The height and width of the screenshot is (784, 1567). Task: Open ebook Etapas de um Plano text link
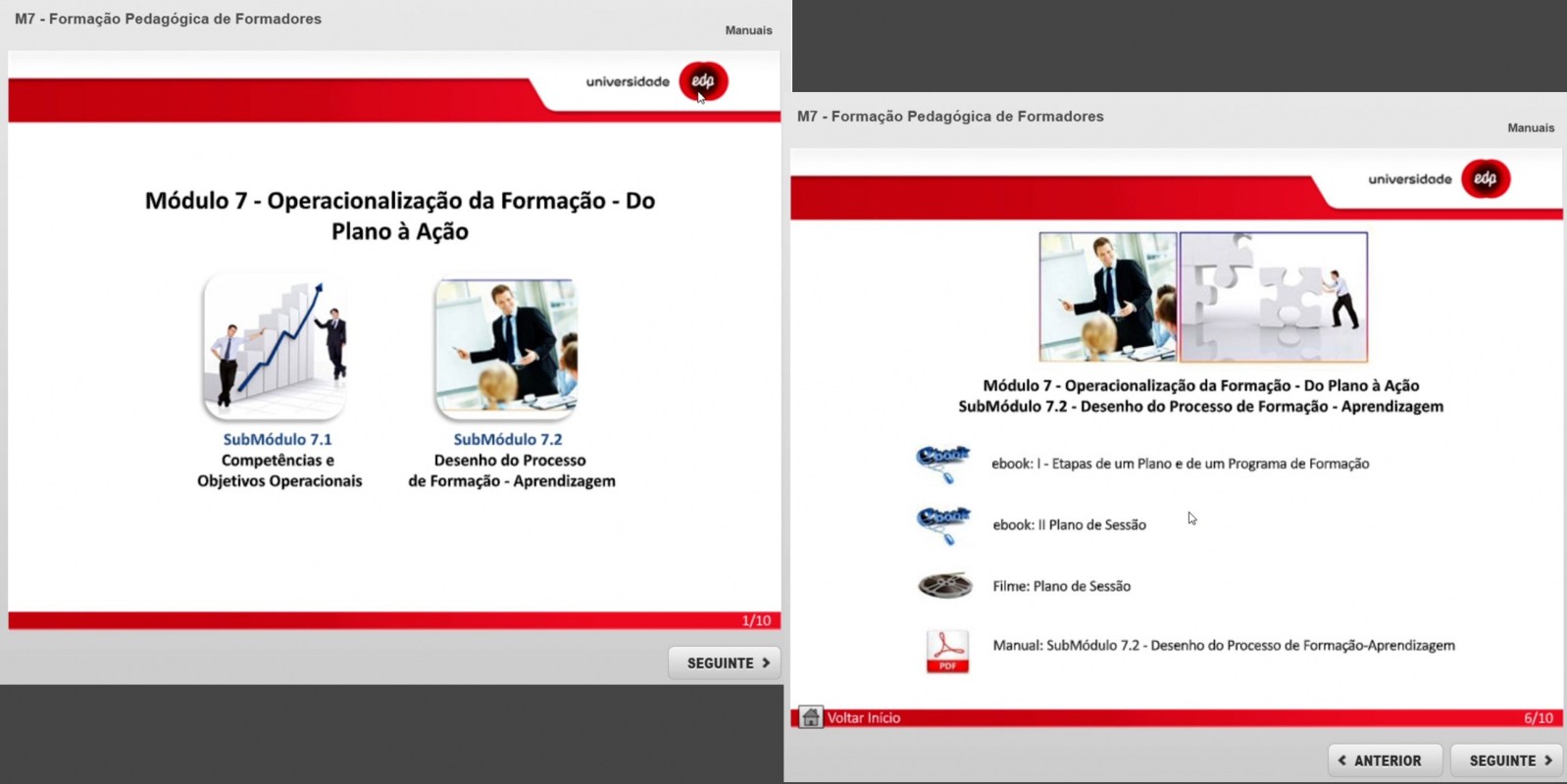[1180, 464]
